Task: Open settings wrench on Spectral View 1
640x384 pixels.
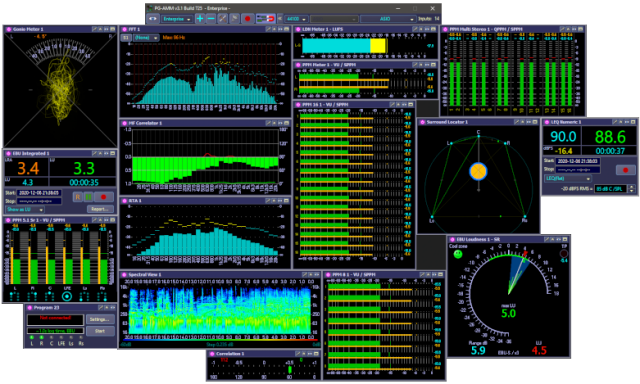Action: tap(304, 275)
